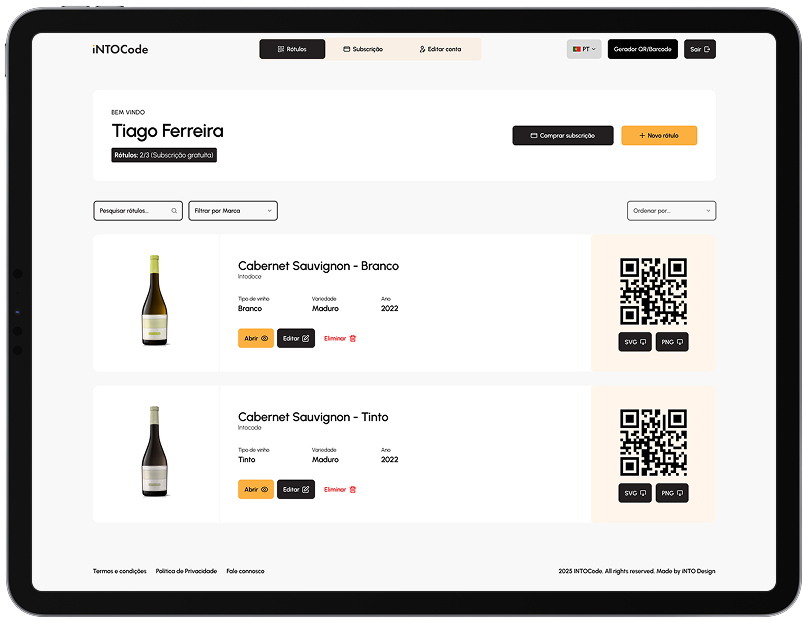The width and height of the screenshot is (808, 624).
Task: Click the Sair logout button
Action: pos(699,49)
